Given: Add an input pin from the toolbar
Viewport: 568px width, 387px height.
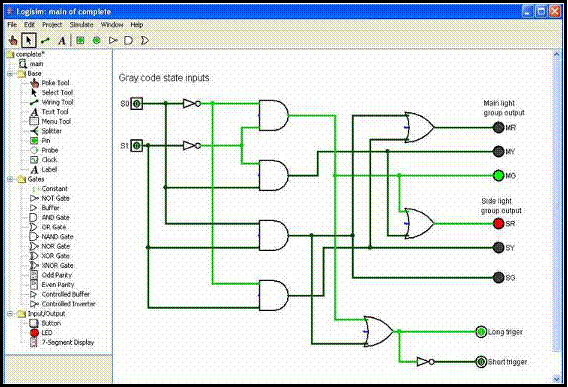Looking at the screenshot, I should 80,40.
